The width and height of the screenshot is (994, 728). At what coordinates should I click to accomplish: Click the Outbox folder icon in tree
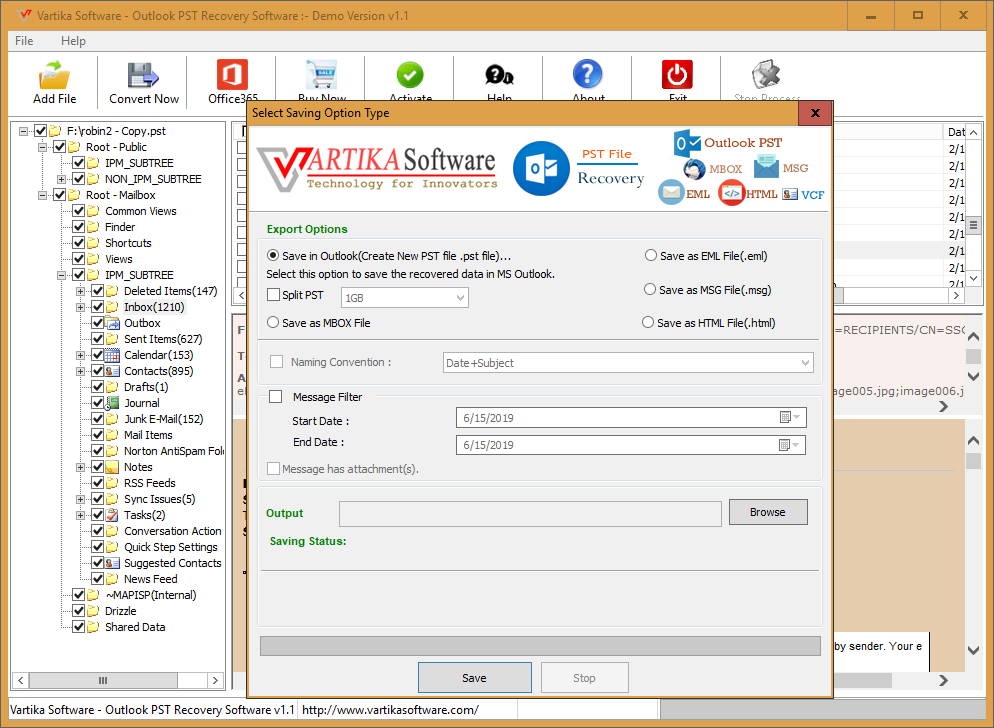(x=112, y=323)
